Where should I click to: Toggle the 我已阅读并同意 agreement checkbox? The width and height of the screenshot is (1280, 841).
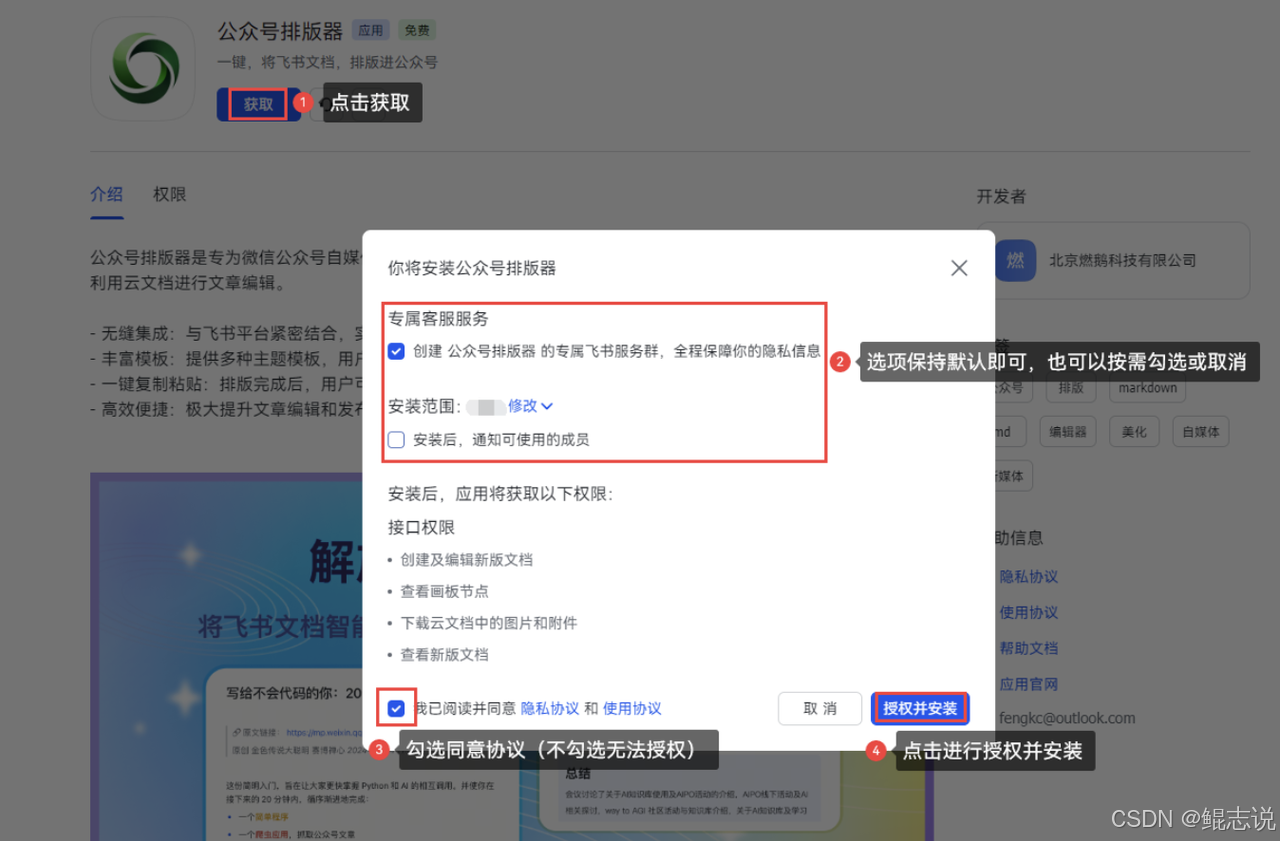pos(396,708)
